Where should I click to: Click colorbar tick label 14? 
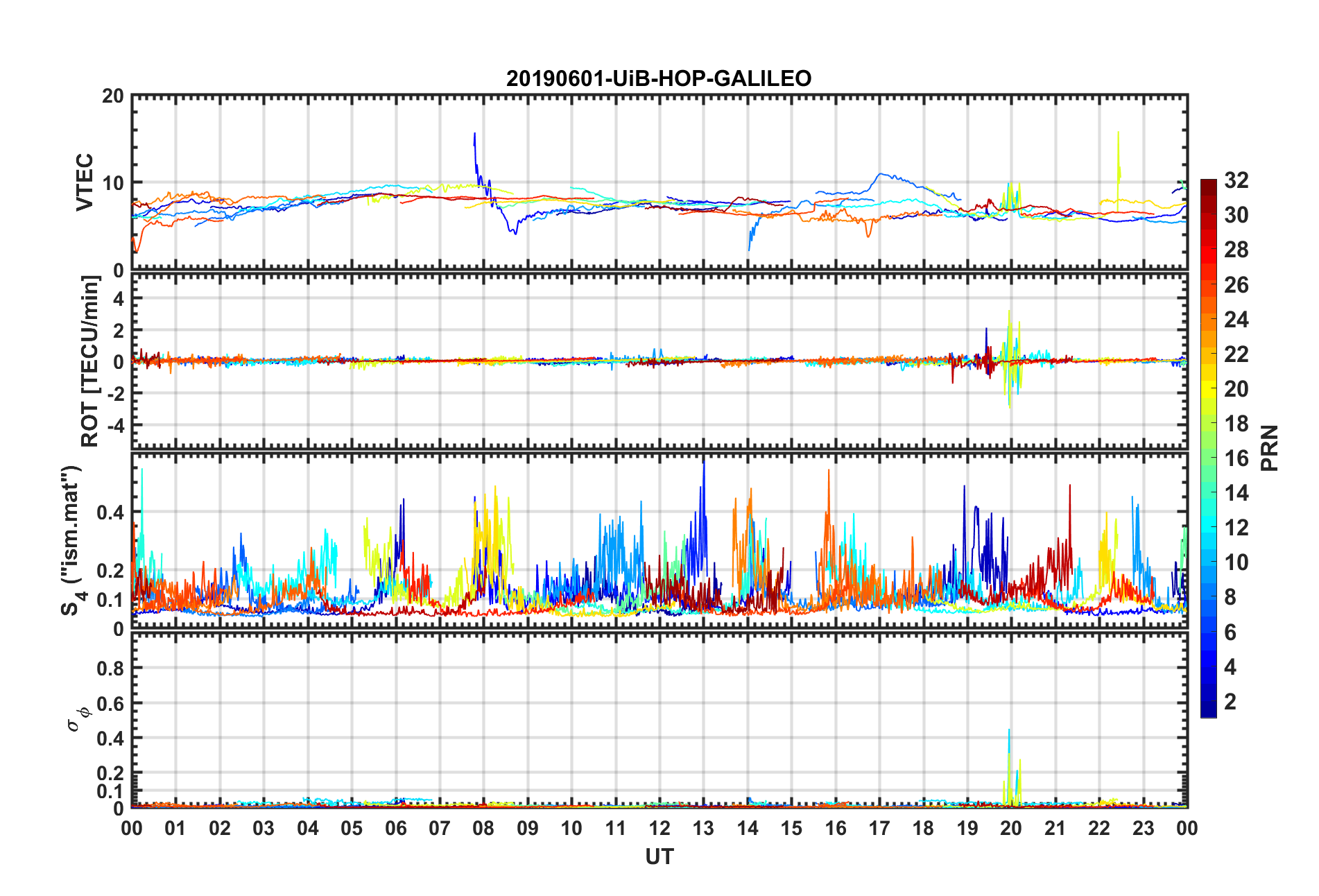click(x=1236, y=492)
